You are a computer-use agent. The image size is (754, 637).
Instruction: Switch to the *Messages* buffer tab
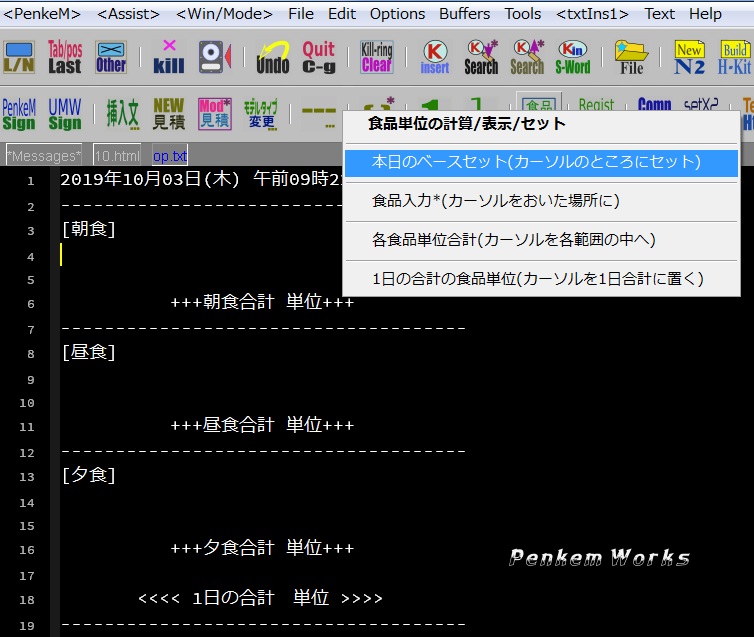click(x=44, y=156)
